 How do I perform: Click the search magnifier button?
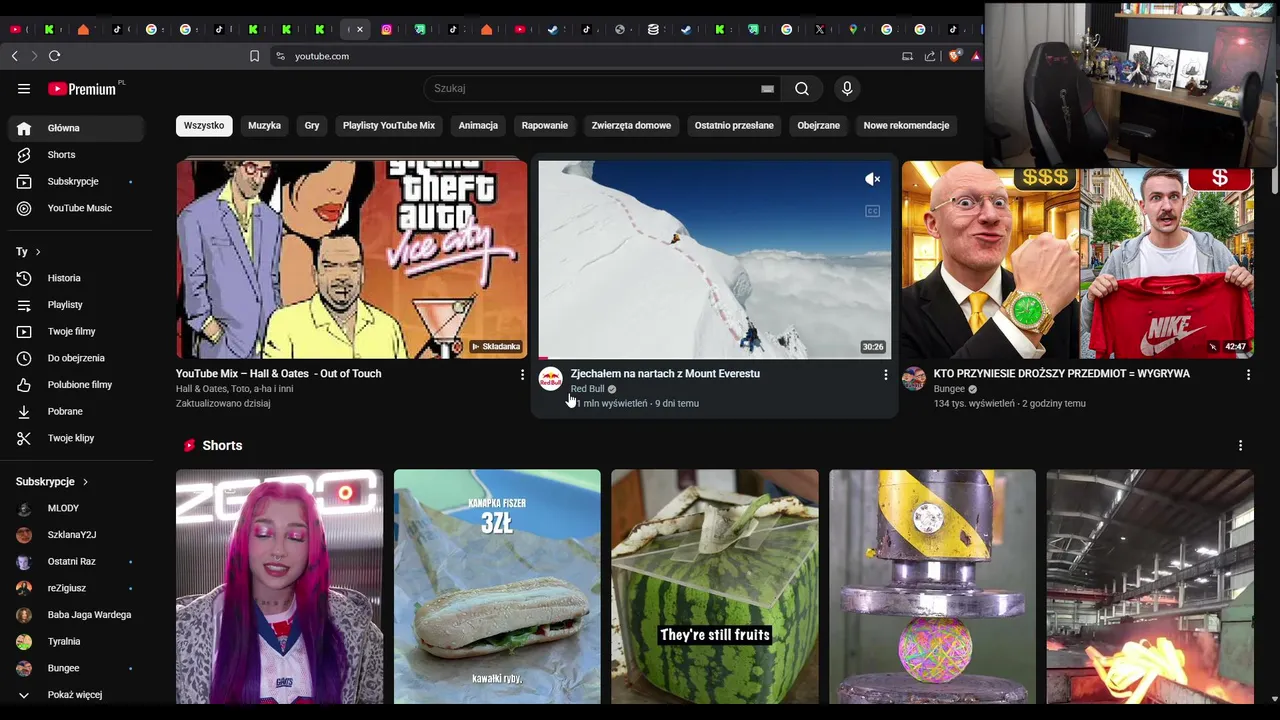pyautogui.click(x=802, y=89)
